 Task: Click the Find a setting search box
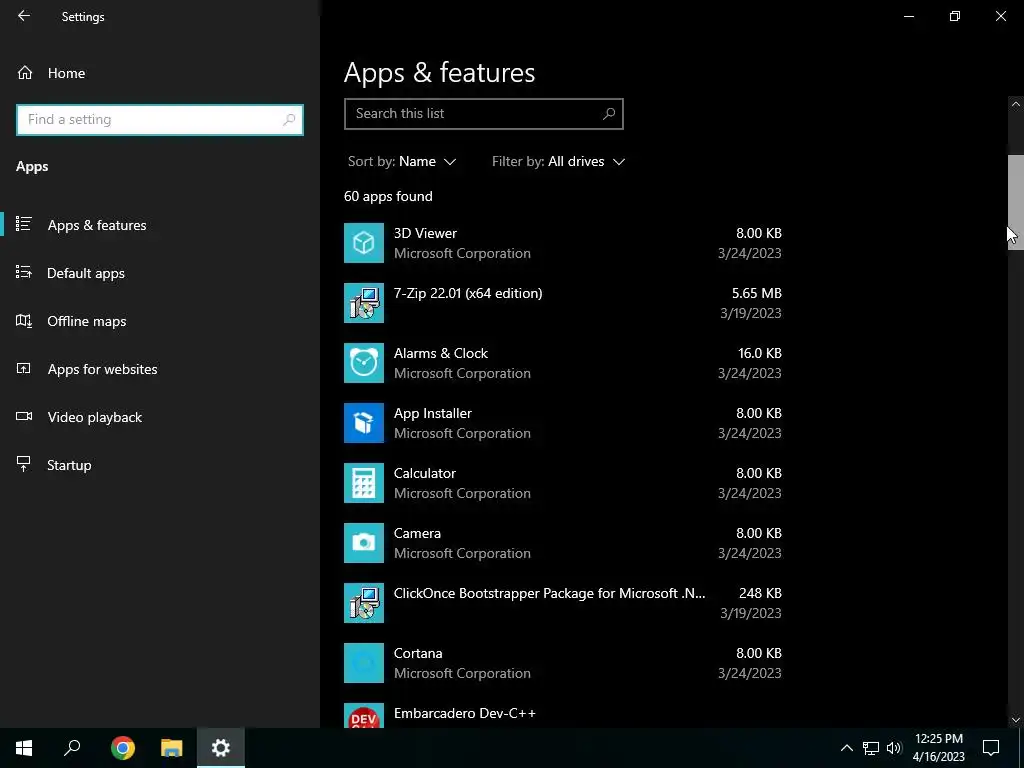[160, 120]
